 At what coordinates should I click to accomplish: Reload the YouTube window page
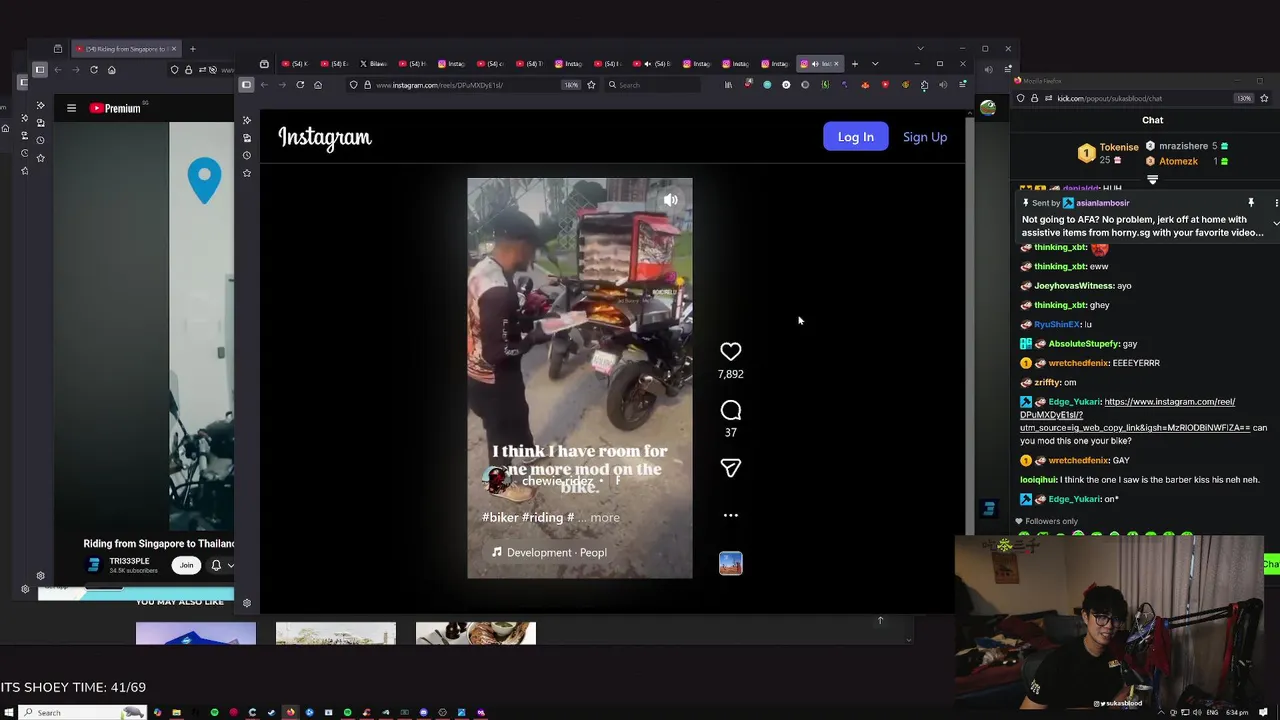tap(94, 70)
